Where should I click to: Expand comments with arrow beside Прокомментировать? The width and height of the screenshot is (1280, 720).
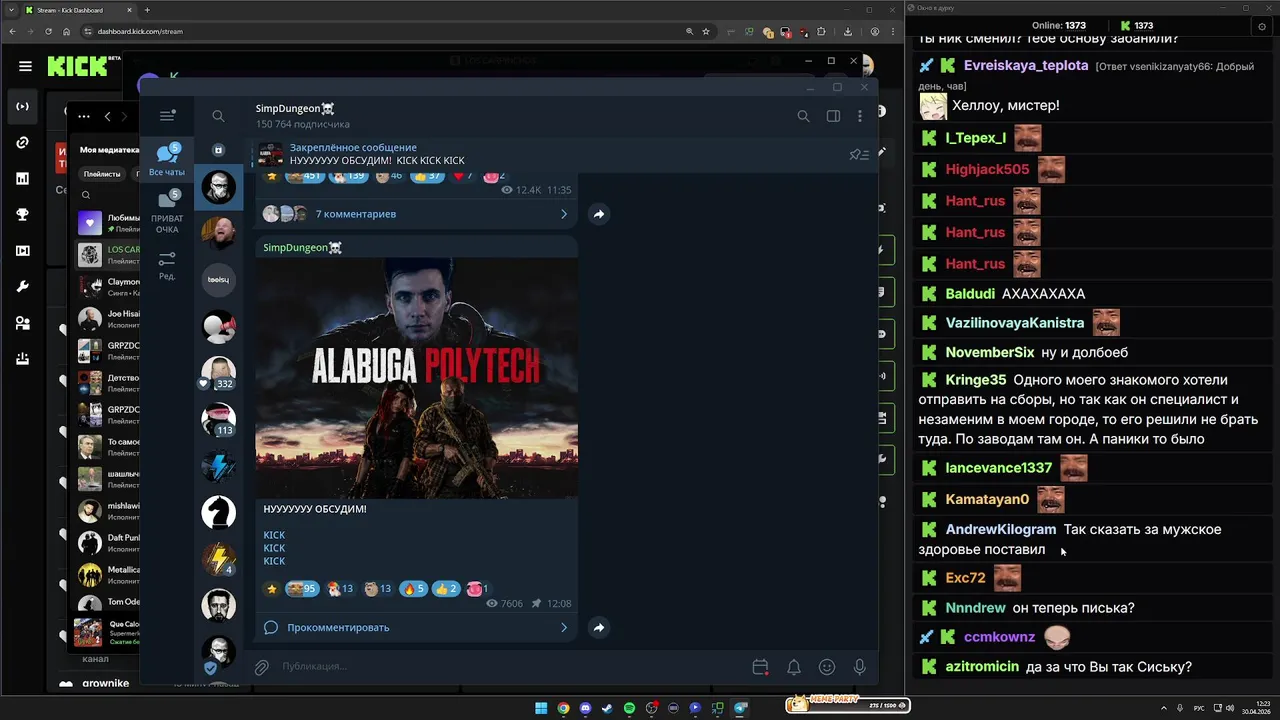(x=563, y=628)
